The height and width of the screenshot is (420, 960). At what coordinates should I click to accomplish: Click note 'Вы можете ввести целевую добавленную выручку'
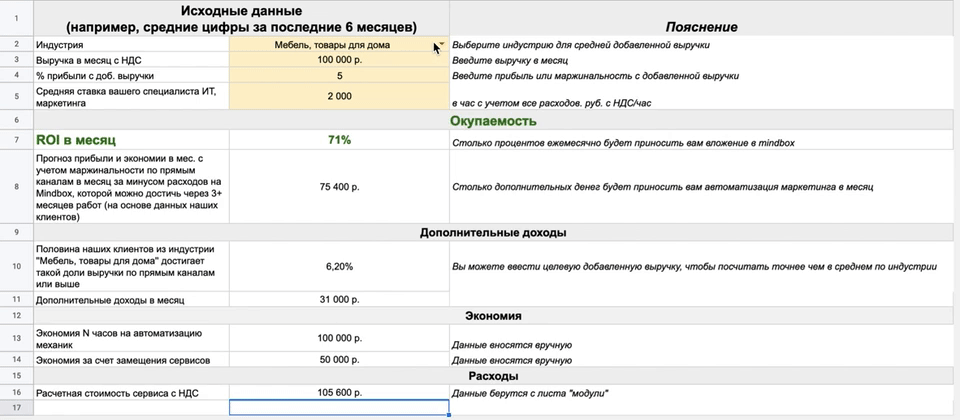click(x=695, y=267)
